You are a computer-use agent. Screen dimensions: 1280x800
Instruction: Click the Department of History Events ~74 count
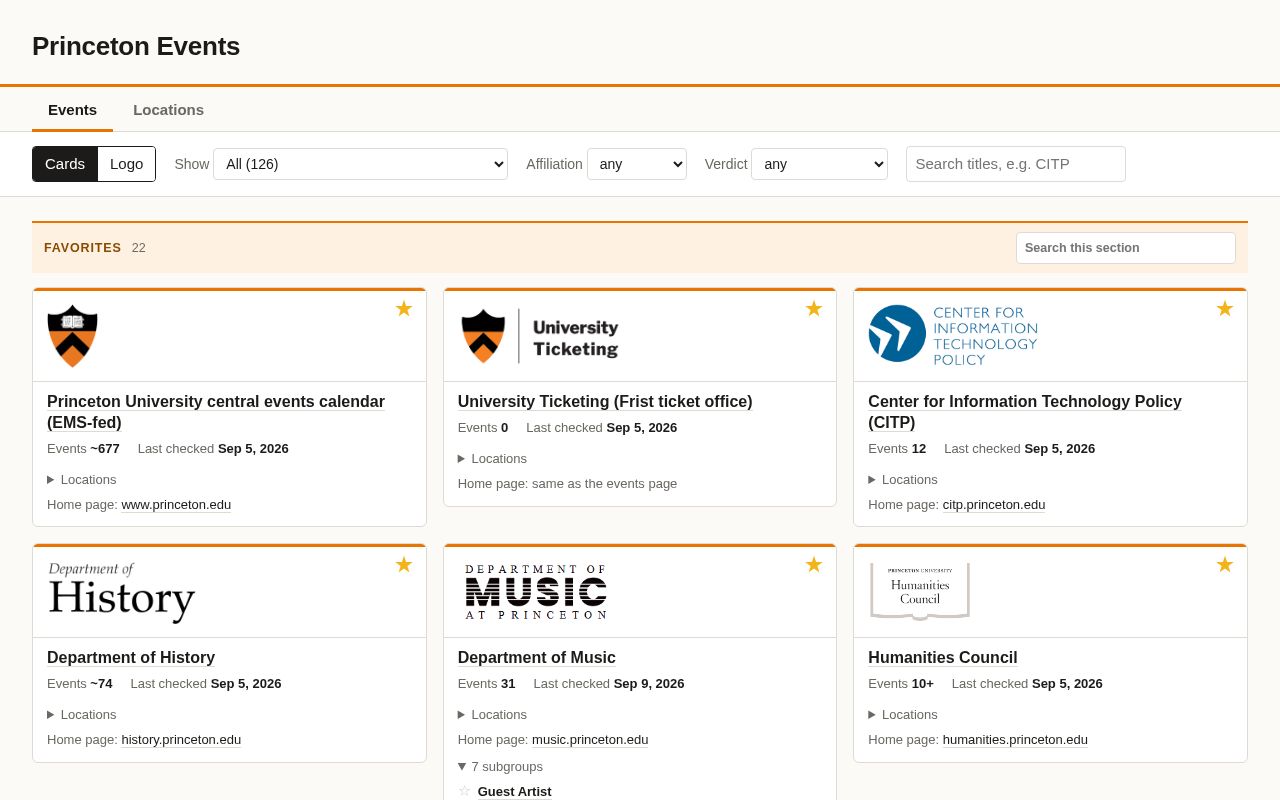(80, 684)
